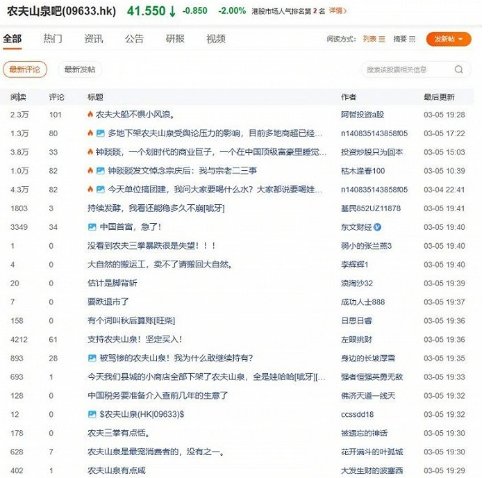Screen dimensions: 500x478
Task: Click comment count 101 in the first row
Action: click(55, 115)
